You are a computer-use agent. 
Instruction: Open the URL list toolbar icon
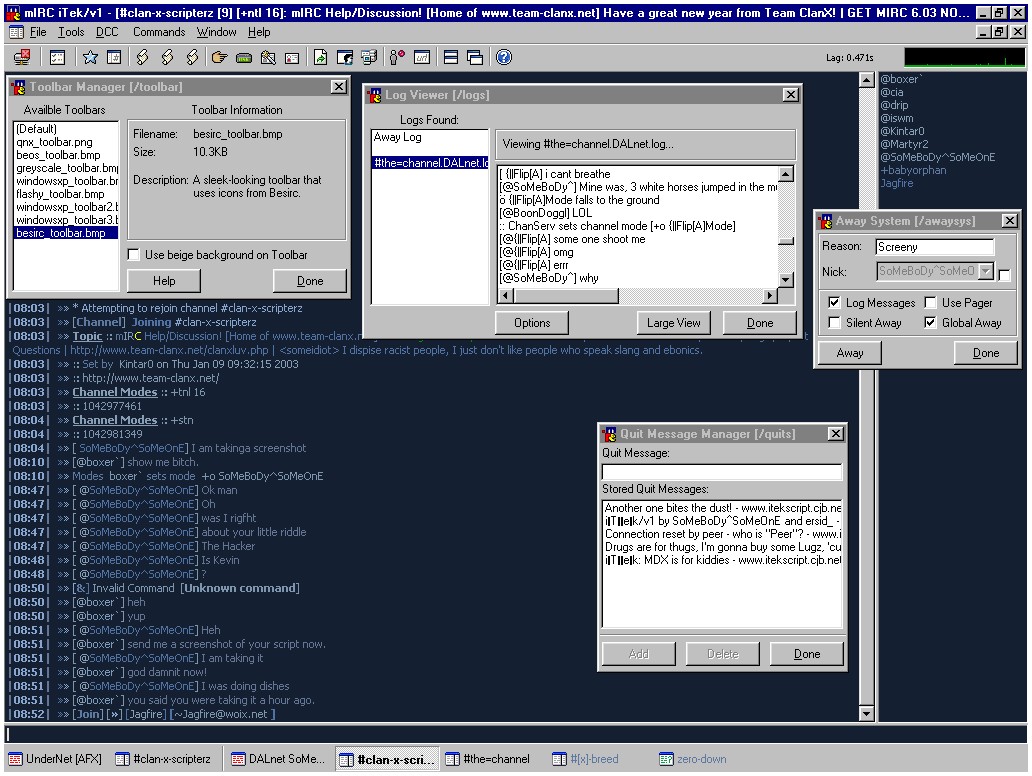pos(422,58)
